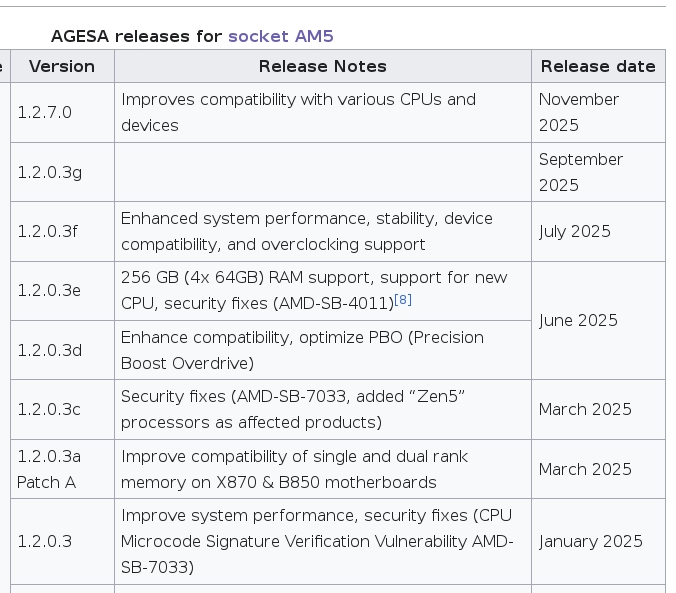Open the socket AM5 link
The image size is (676, 593).
pos(281,36)
